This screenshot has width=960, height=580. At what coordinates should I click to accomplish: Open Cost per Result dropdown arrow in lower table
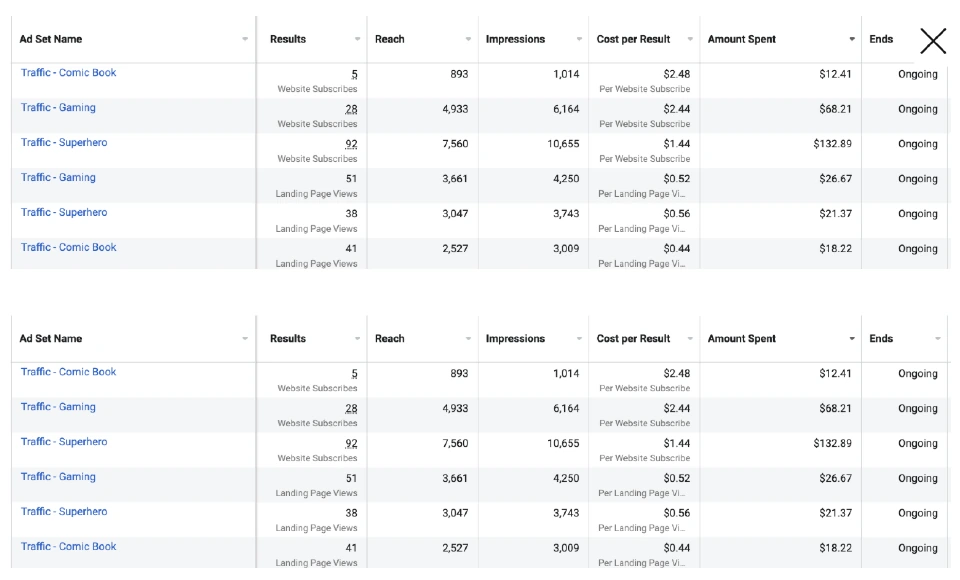click(x=690, y=339)
